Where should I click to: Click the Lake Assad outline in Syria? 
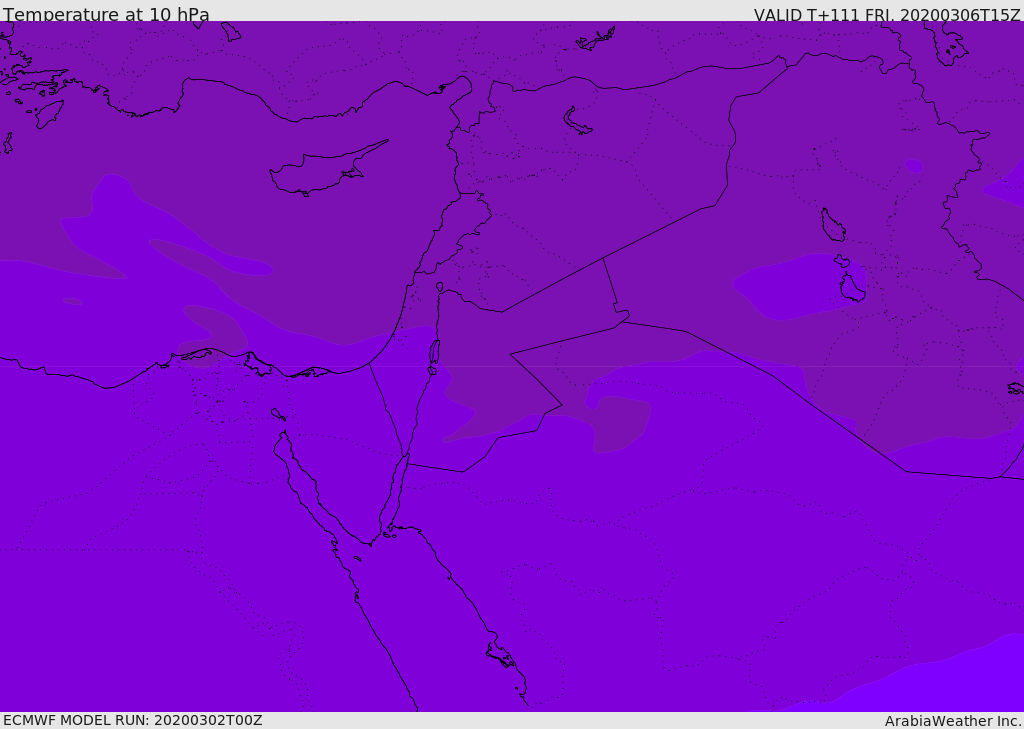click(577, 121)
